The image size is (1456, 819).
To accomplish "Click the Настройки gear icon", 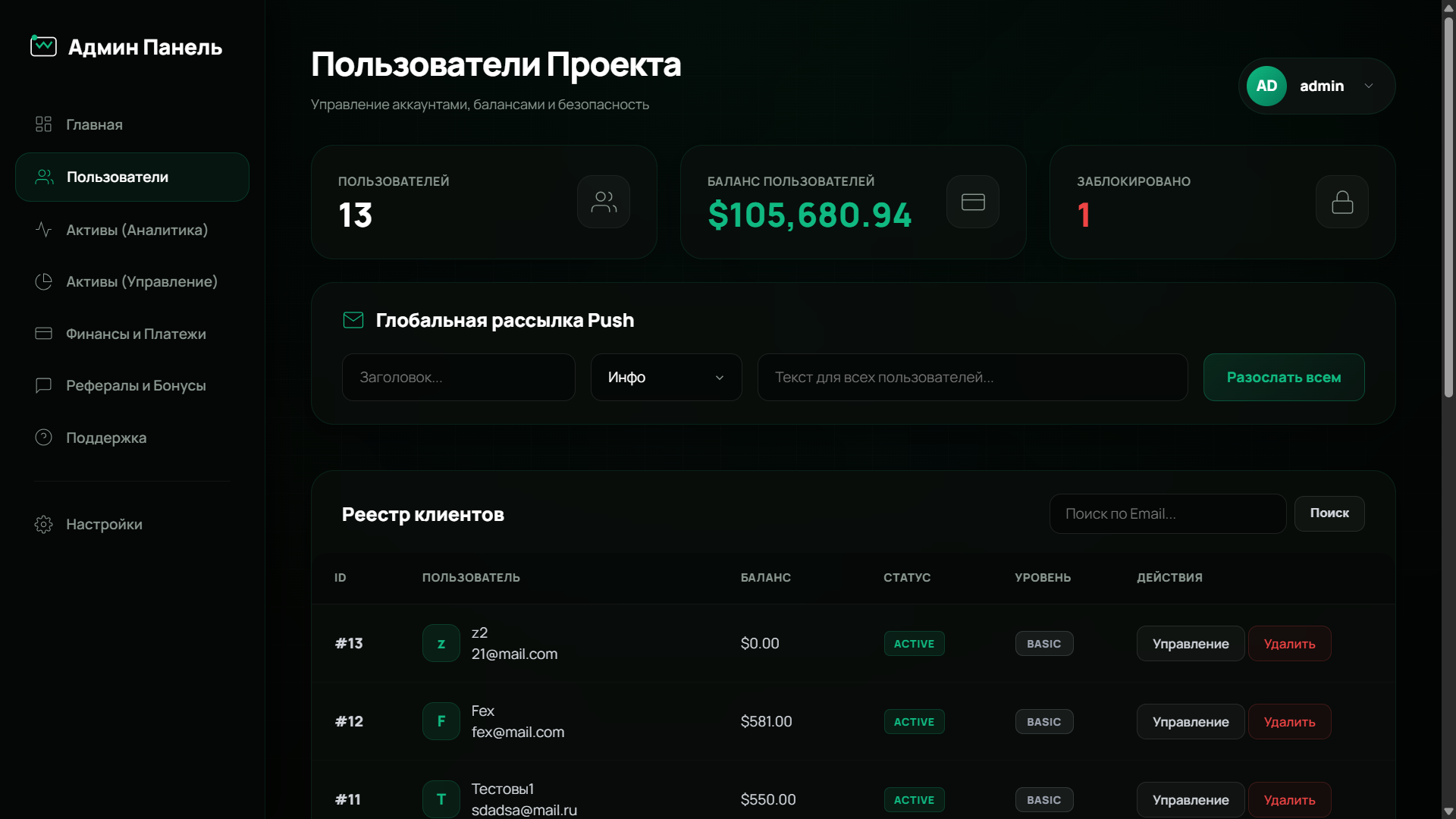I will click(43, 525).
